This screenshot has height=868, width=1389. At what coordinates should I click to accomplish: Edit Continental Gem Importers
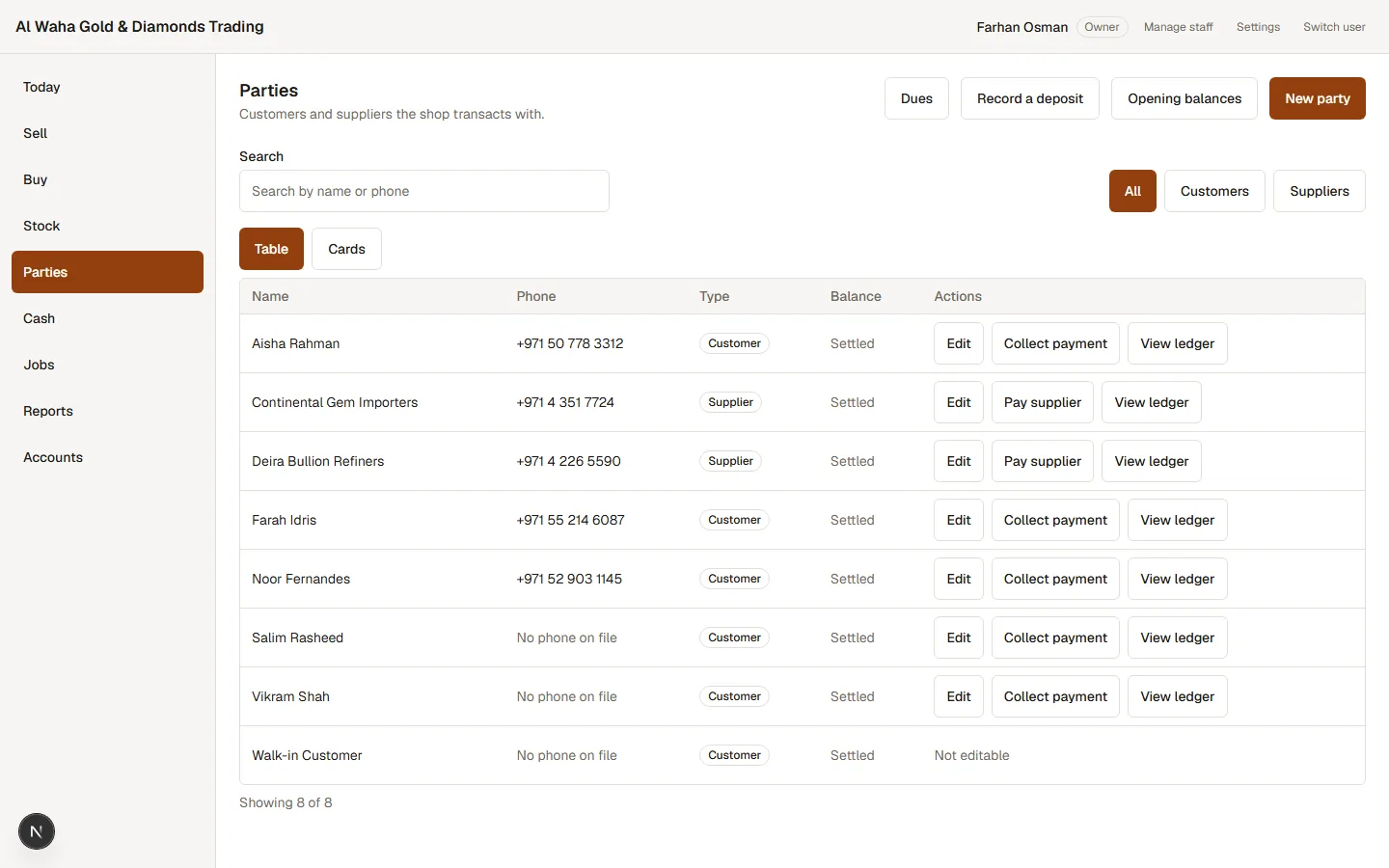tap(959, 402)
